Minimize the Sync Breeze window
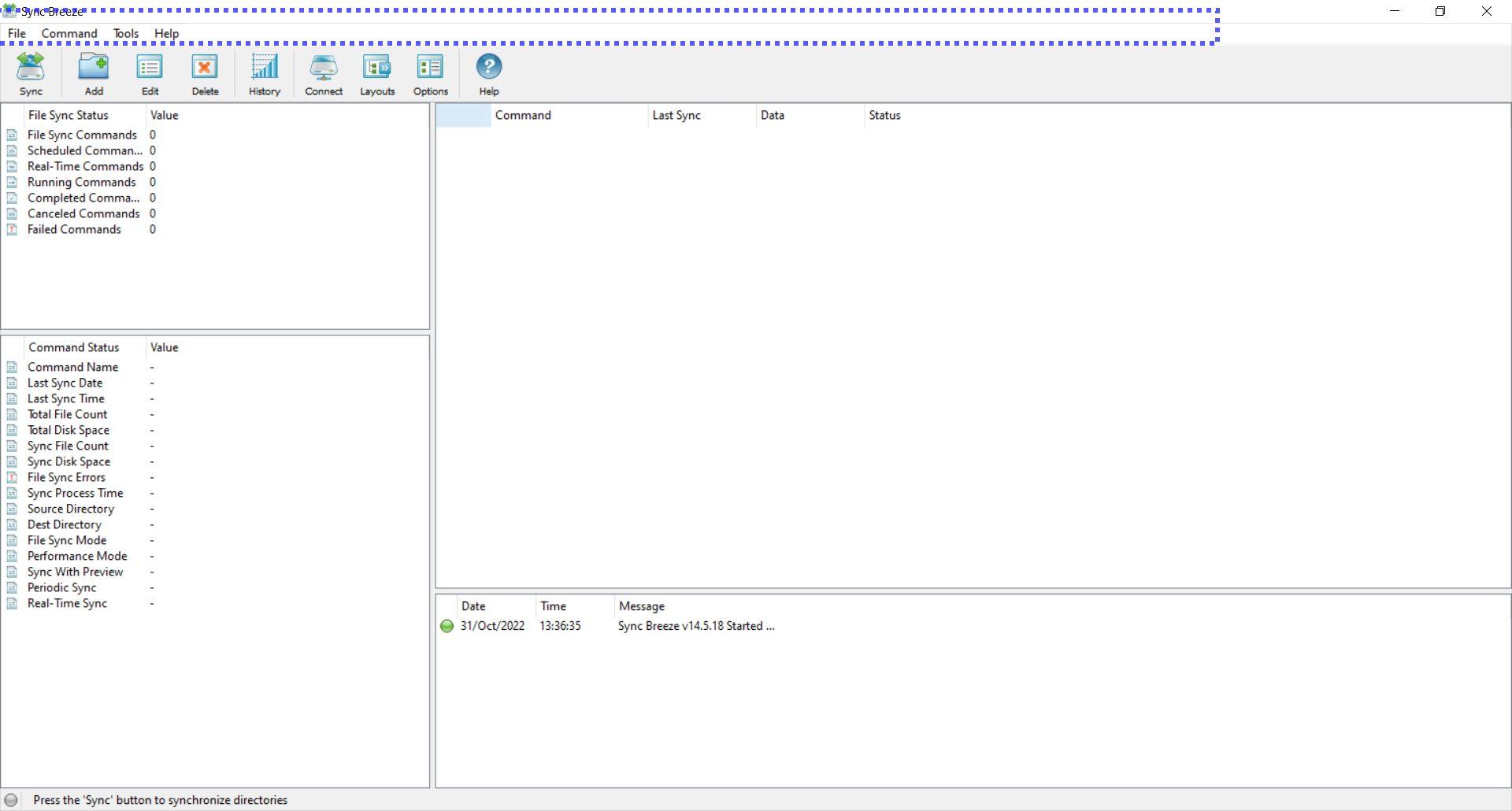This screenshot has height=811, width=1512. point(1395,11)
